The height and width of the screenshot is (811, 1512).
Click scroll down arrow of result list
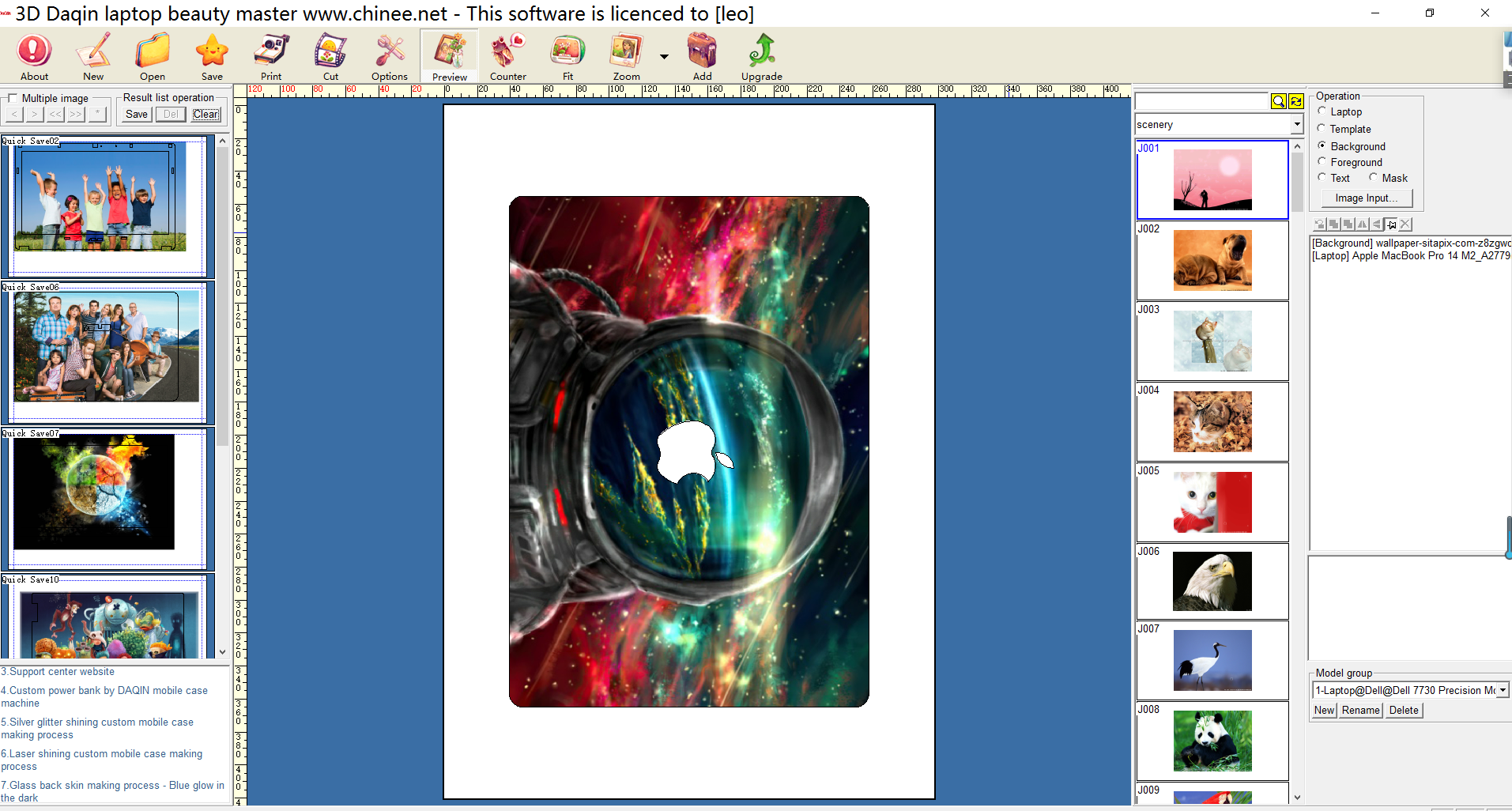point(222,652)
